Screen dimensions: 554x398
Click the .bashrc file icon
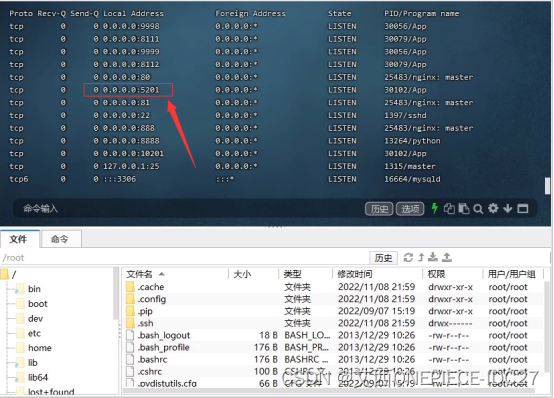pos(130,359)
